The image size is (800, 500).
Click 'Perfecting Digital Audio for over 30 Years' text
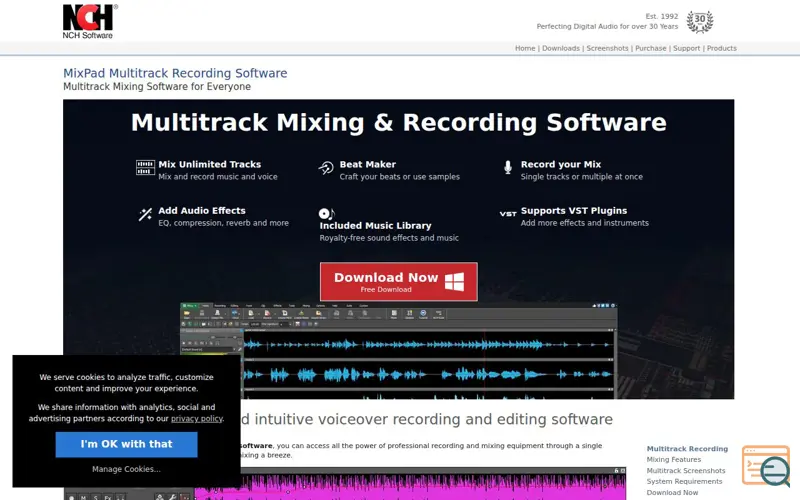click(x=607, y=27)
